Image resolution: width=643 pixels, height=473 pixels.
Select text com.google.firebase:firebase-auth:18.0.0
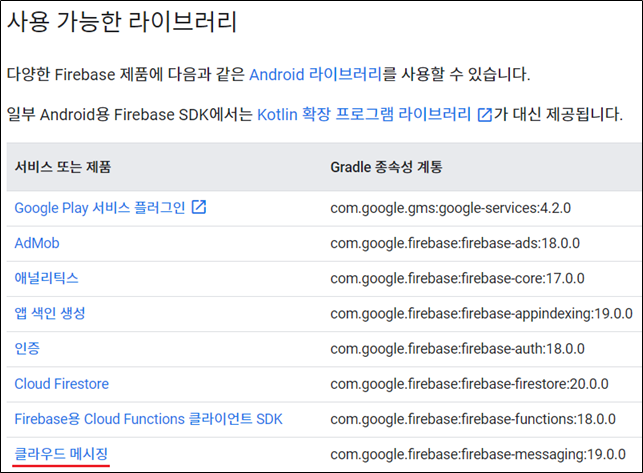pos(458,349)
